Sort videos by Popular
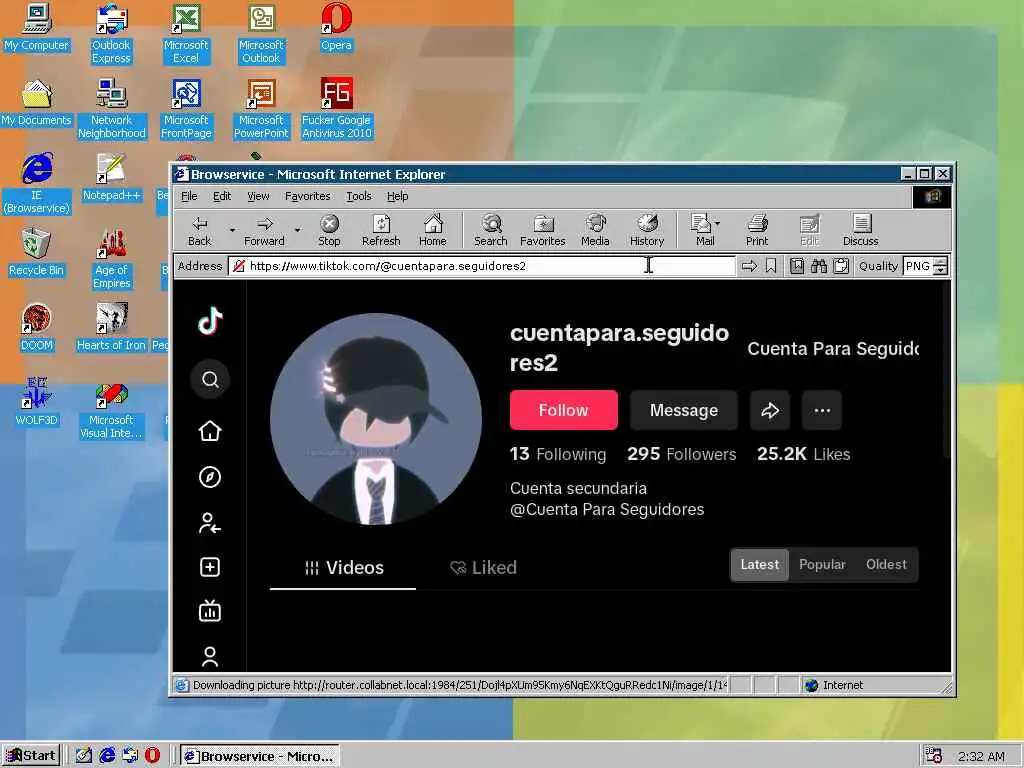This screenshot has width=1024, height=768. tap(822, 564)
